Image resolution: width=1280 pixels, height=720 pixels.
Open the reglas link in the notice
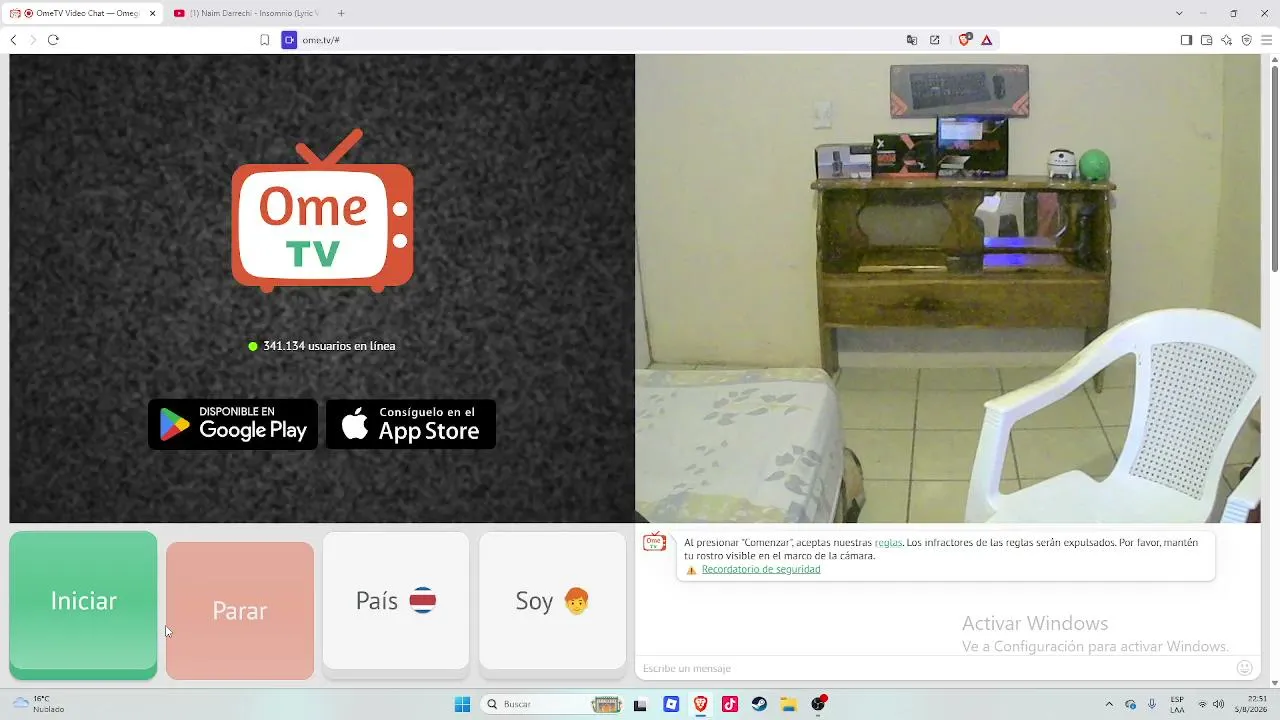(x=888, y=543)
